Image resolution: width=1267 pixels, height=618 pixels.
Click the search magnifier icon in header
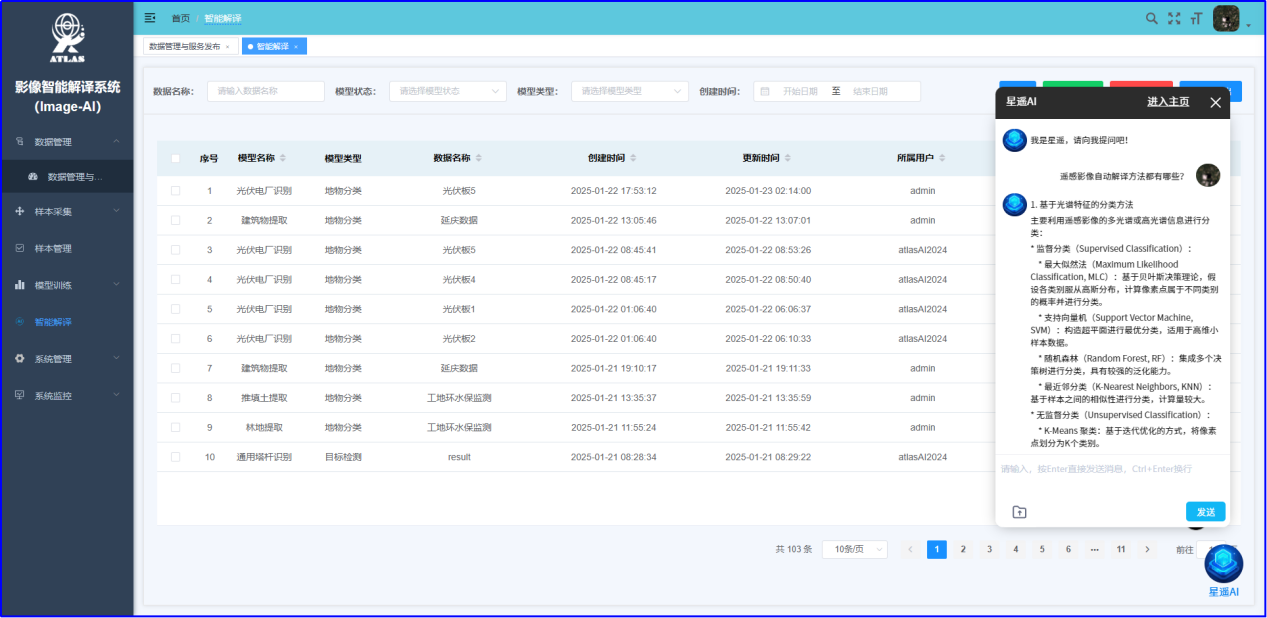point(1152,18)
